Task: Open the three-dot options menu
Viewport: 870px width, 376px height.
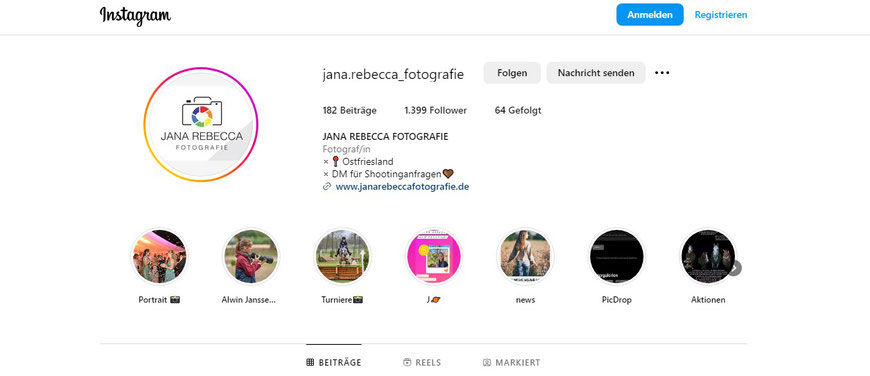Action: [x=662, y=73]
